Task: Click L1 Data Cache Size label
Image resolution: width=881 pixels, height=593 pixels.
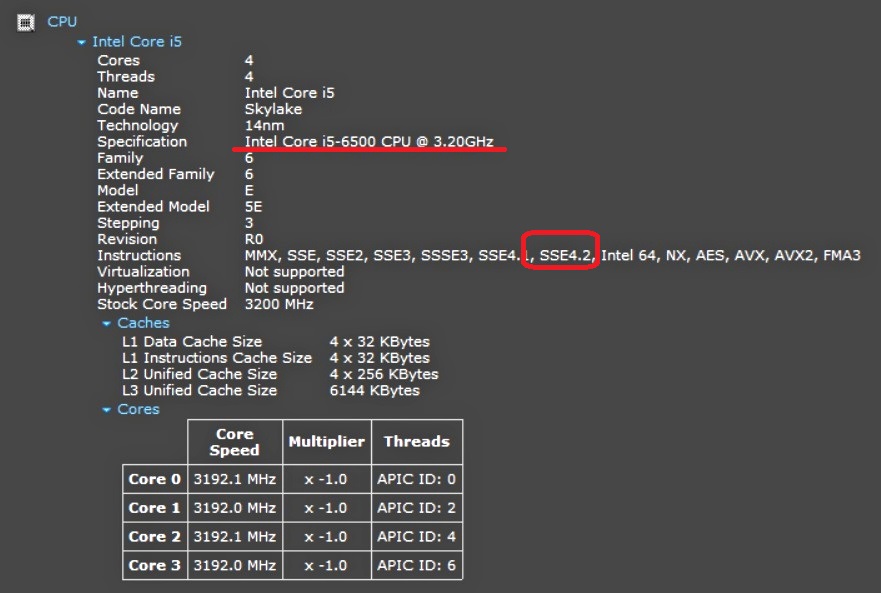Action: click(x=192, y=342)
